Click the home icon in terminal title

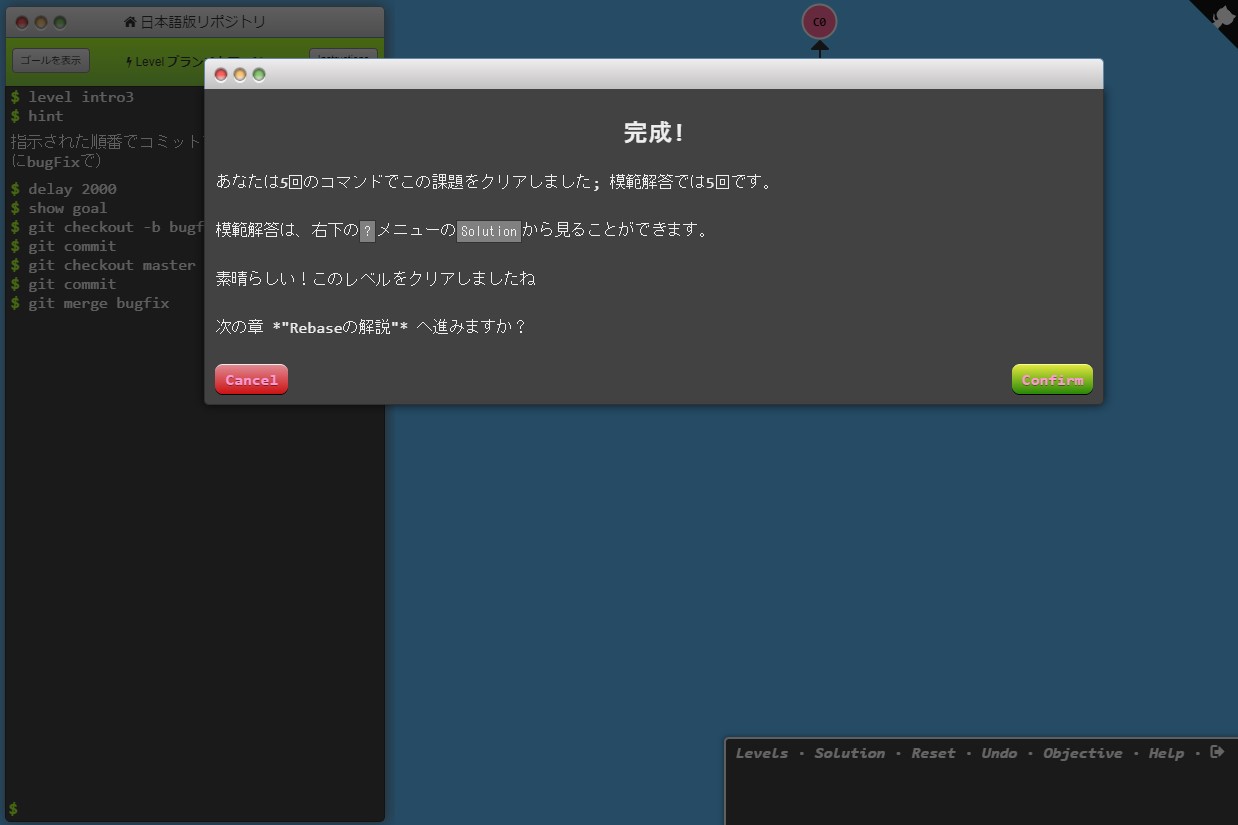[130, 22]
